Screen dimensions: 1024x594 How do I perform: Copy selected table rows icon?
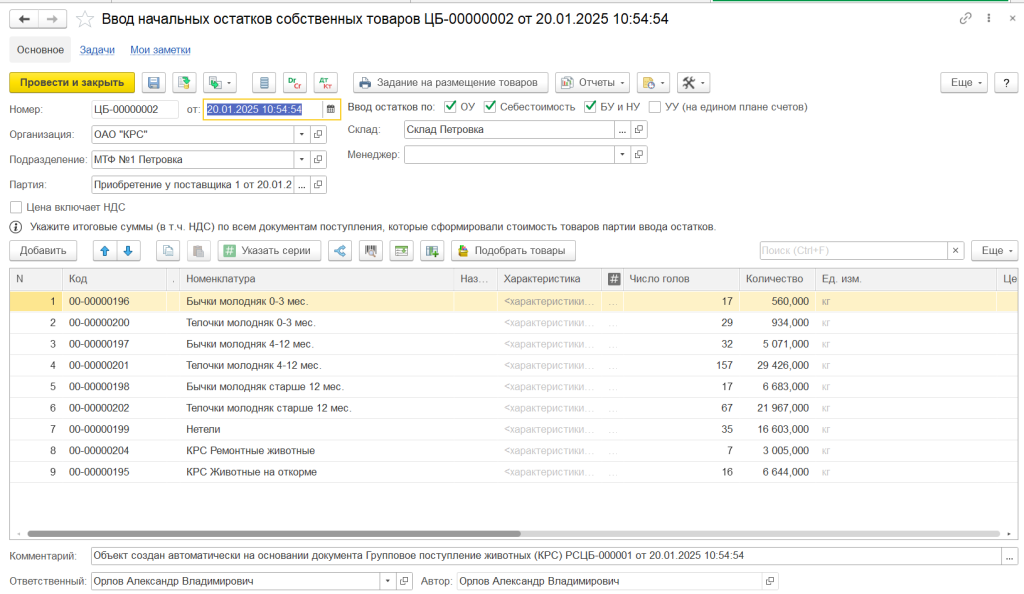coord(168,251)
